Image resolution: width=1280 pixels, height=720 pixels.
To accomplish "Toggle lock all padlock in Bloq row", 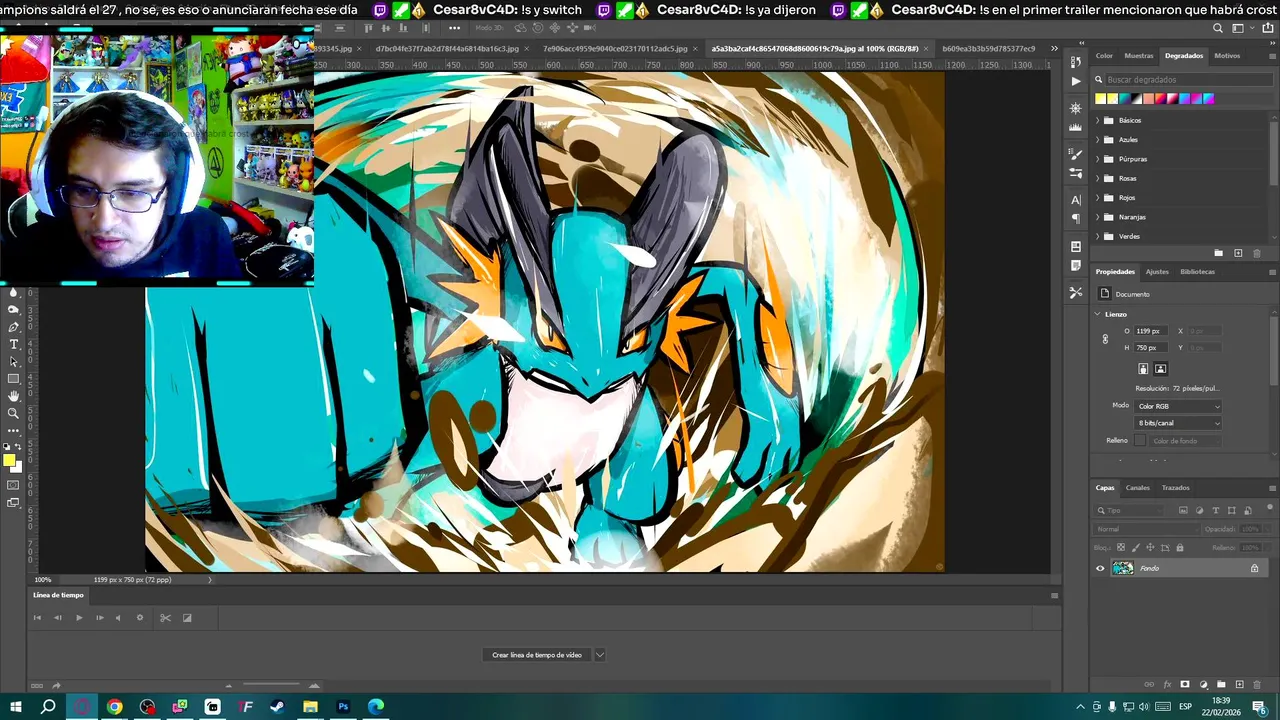I will click(1180, 548).
